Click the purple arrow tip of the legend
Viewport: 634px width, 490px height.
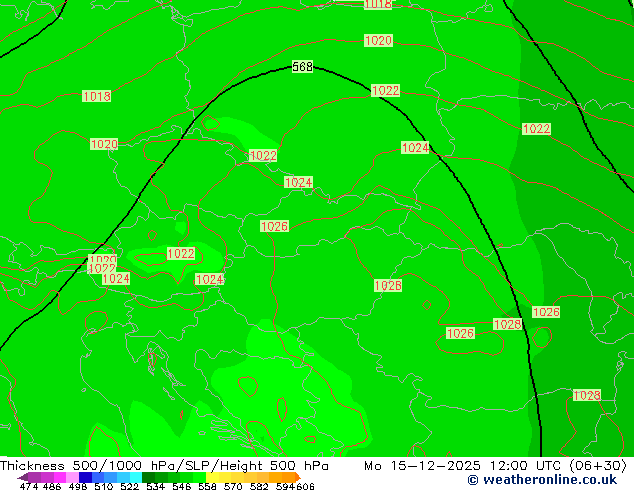[23, 477]
